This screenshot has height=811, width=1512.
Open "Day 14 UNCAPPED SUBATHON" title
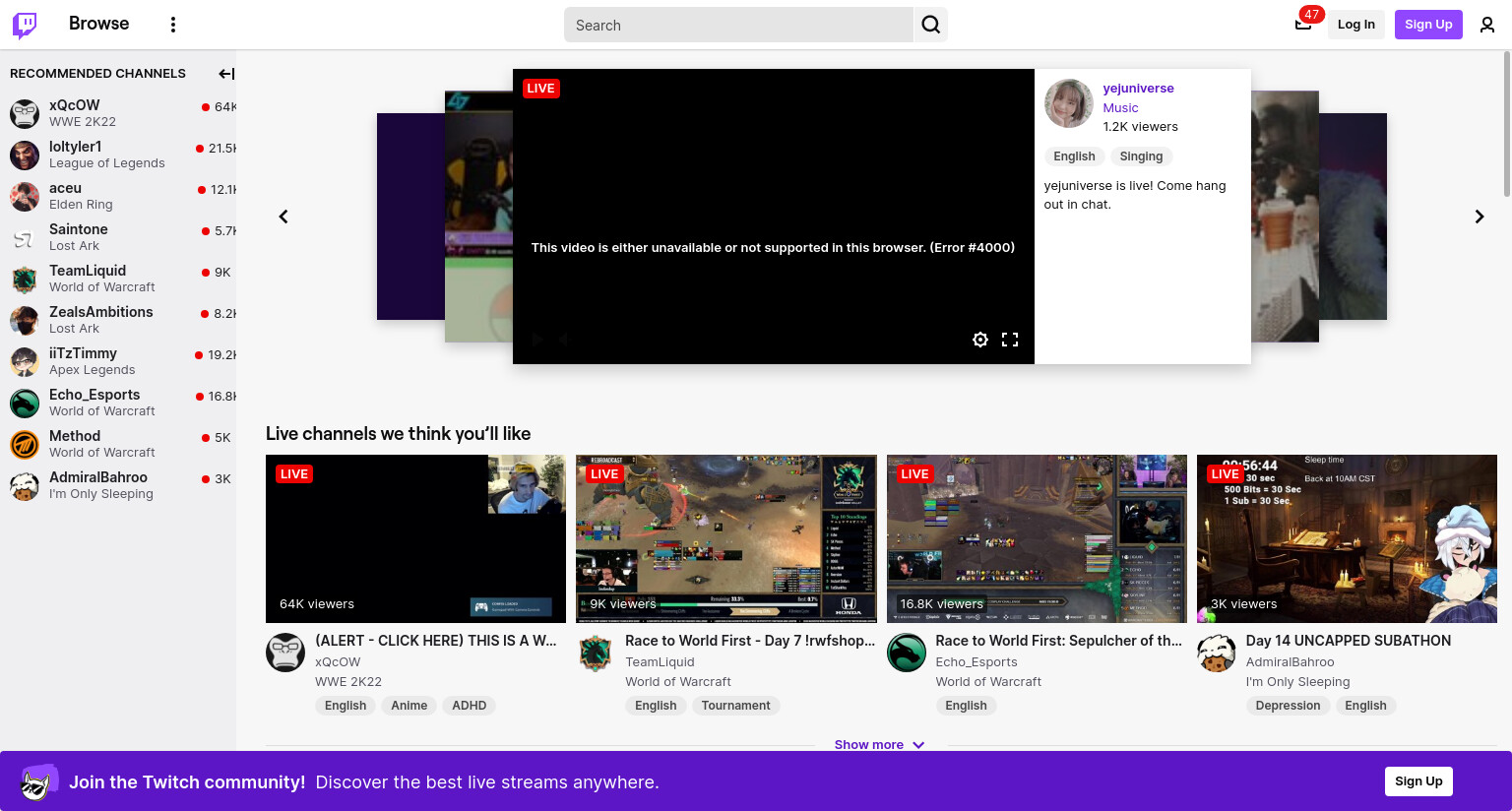(1349, 641)
